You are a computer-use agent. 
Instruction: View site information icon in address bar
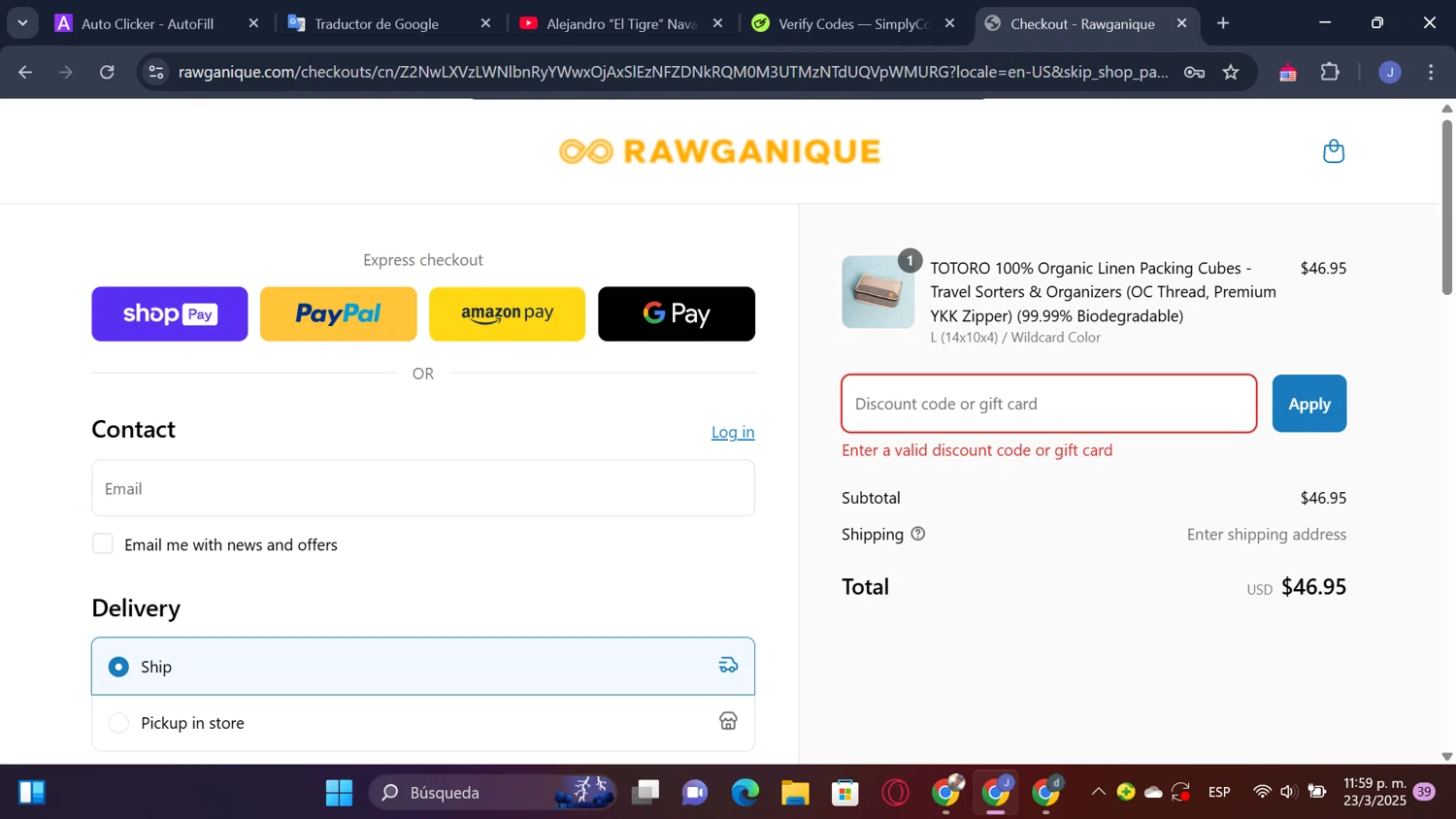156,72
